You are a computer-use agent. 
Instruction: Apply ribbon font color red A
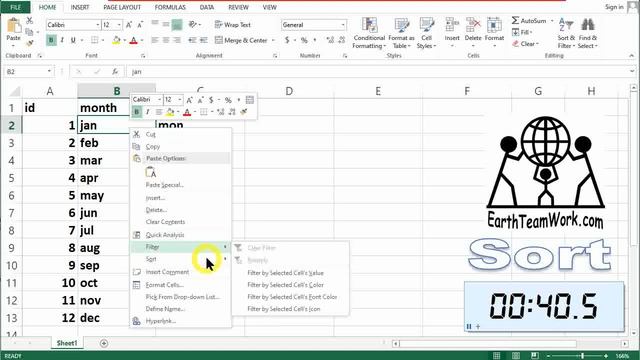(133, 40)
